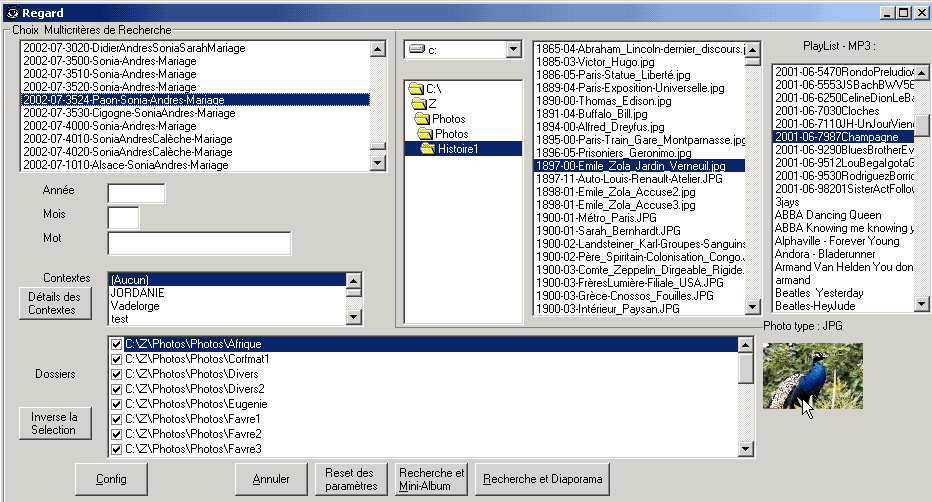This screenshot has width=932, height=502.
Task: Click the Config button
Action: click(111, 479)
